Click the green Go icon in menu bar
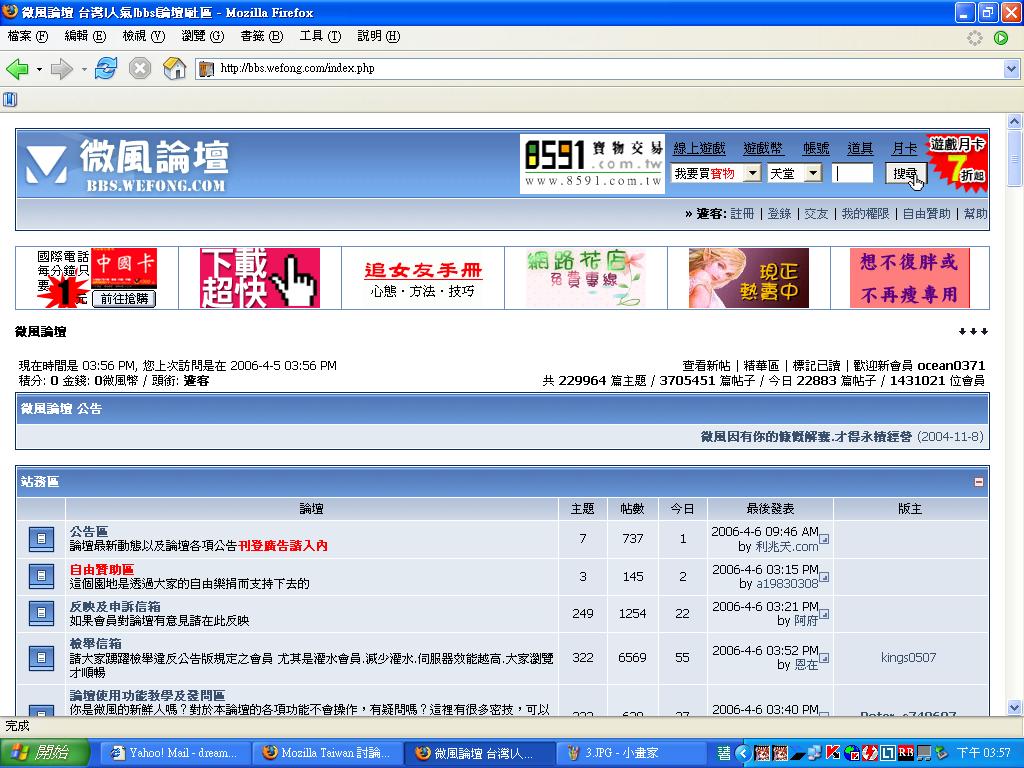The image size is (1024, 768). click(x=1001, y=37)
